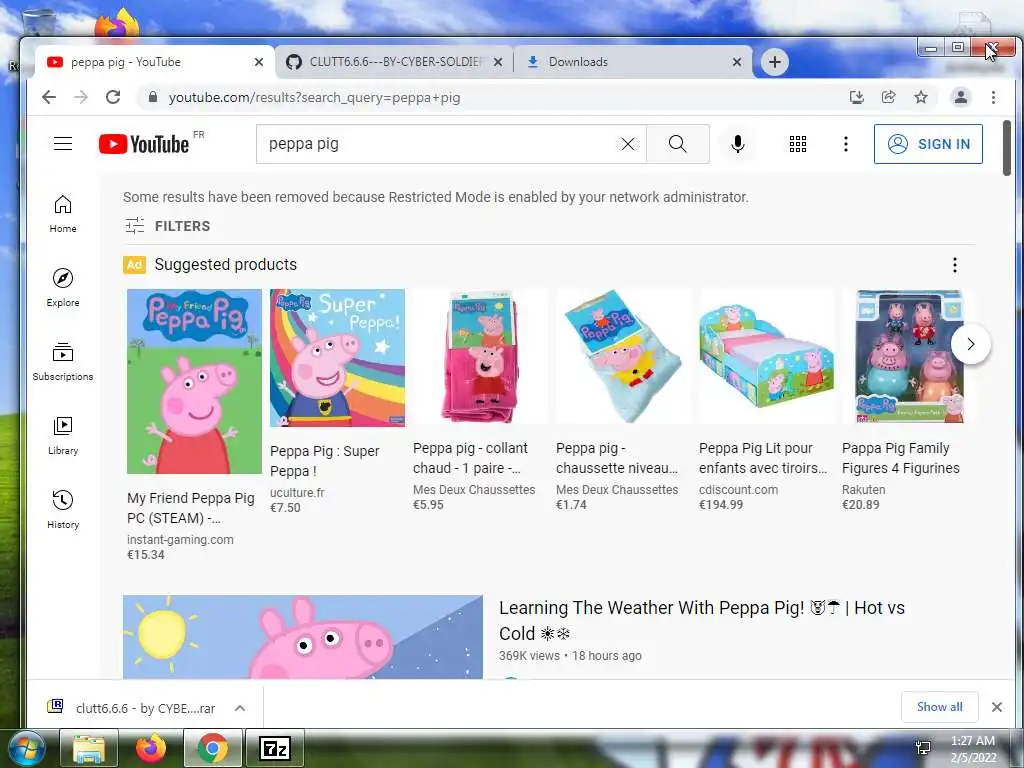Screen dimensions: 1024x768
Task: Open a new tab with the plus button
Action: 775,62
